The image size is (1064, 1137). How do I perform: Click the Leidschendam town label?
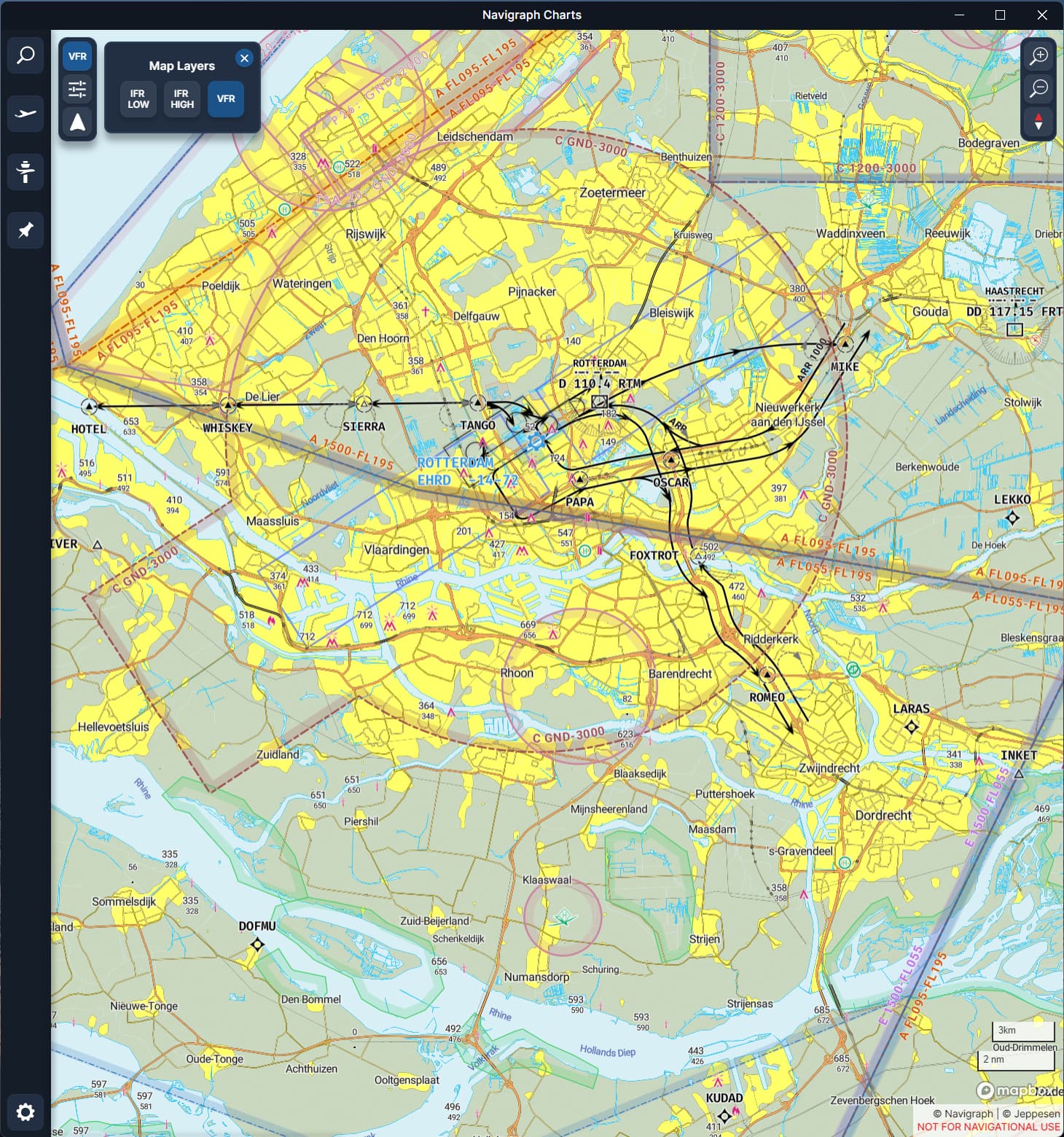(x=474, y=136)
